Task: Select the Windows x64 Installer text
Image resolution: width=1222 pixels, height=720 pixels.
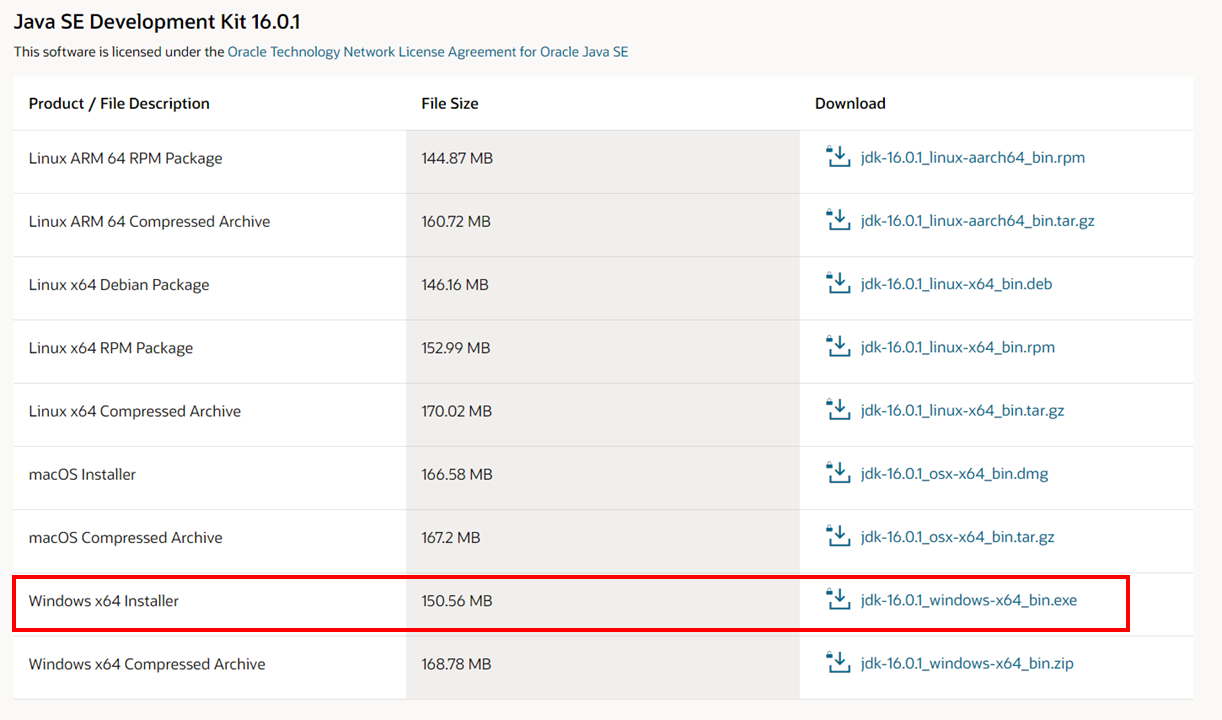Action: [104, 601]
